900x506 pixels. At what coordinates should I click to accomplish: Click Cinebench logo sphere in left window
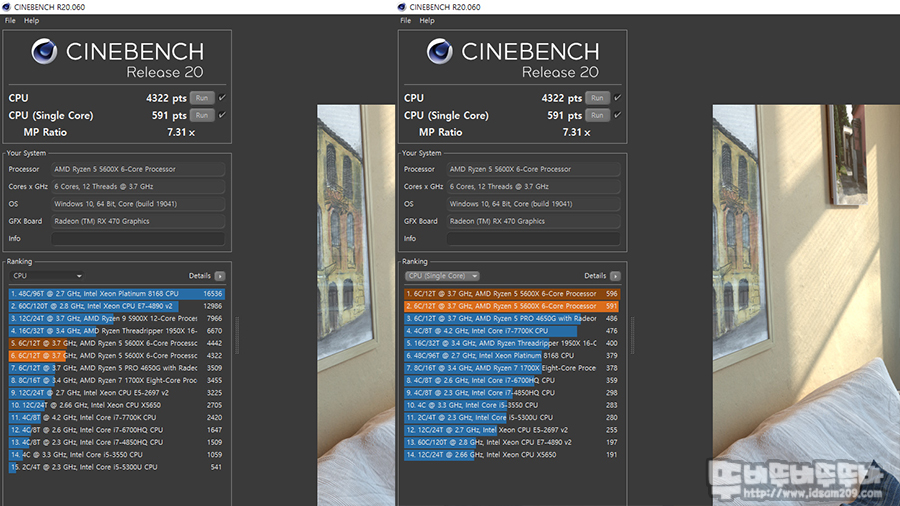pos(44,51)
